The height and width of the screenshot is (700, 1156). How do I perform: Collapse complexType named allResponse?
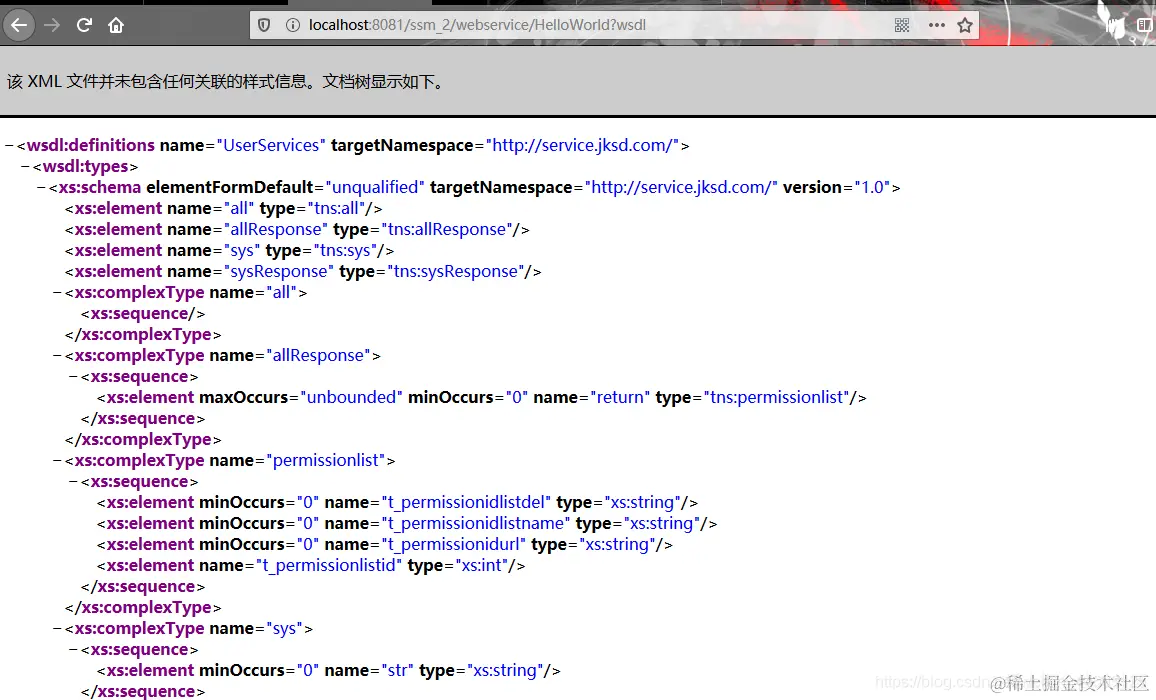coord(57,356)
